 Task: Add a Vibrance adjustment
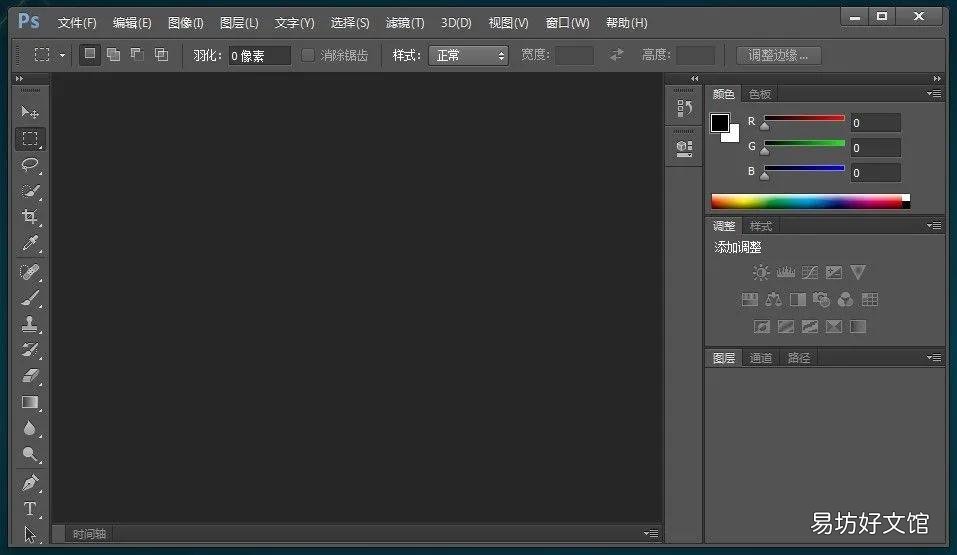[x=858, y=272]
